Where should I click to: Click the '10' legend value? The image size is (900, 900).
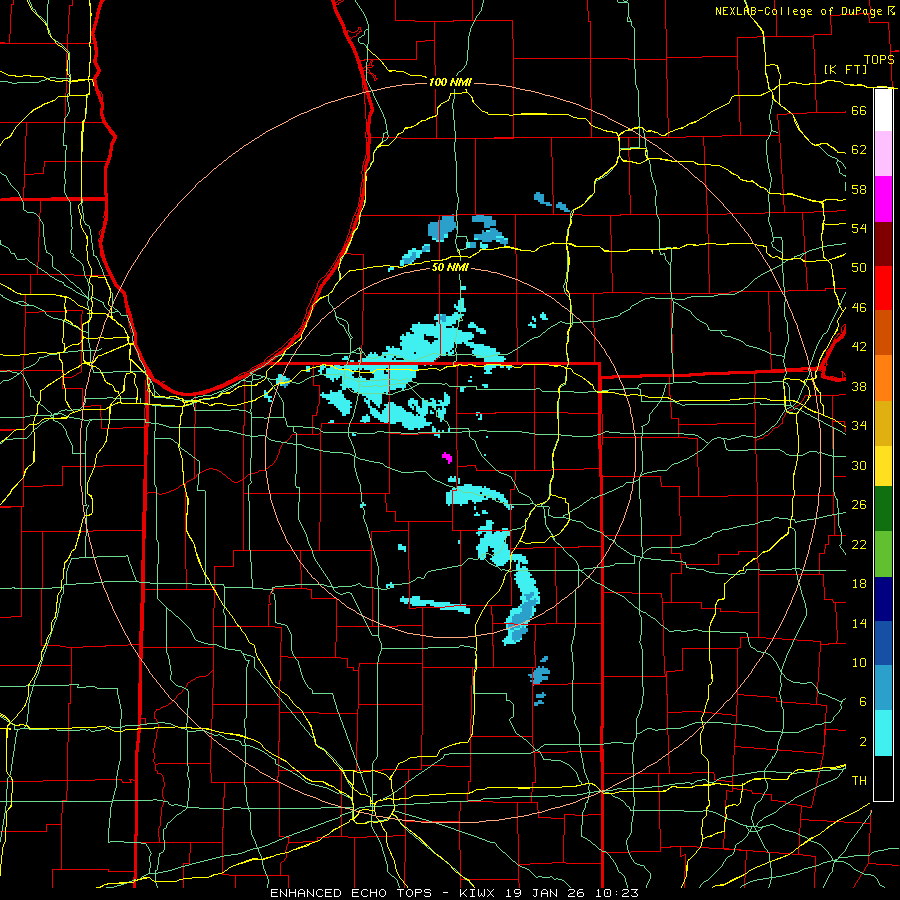pyautogui.click(x=859, y=662)
